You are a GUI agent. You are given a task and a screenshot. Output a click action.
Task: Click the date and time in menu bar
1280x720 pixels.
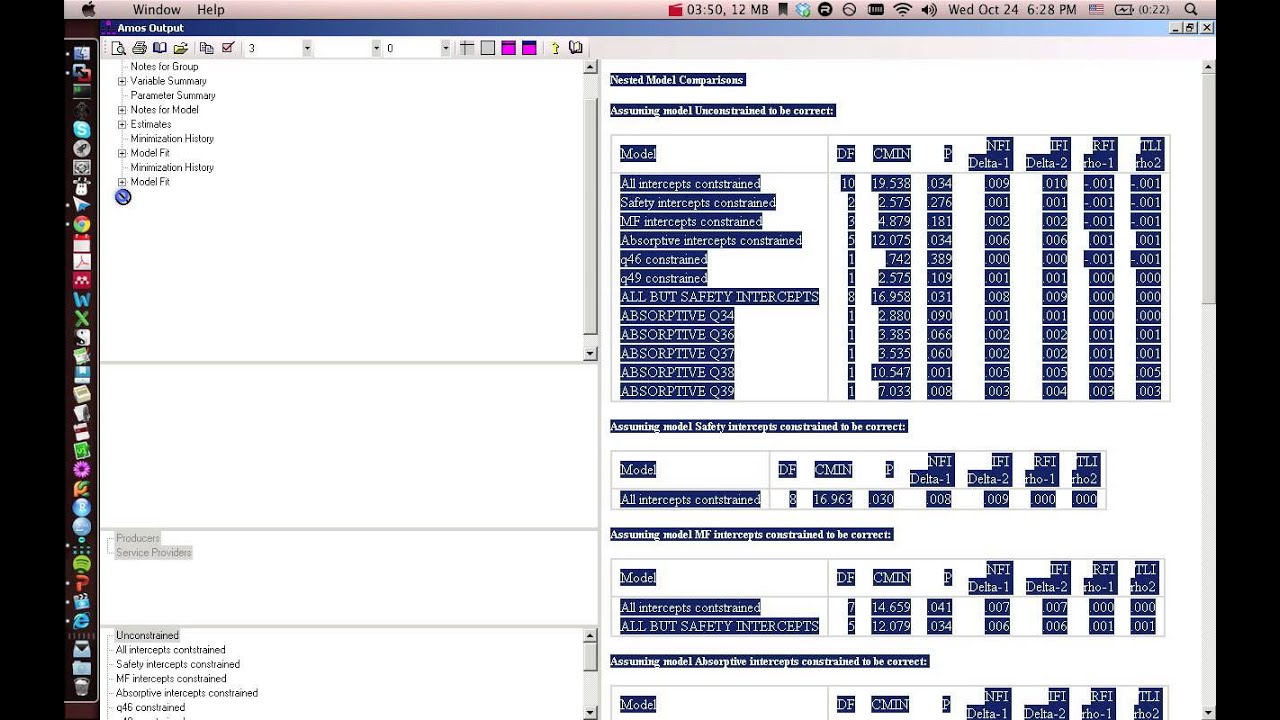click(x=1012, y=9)
